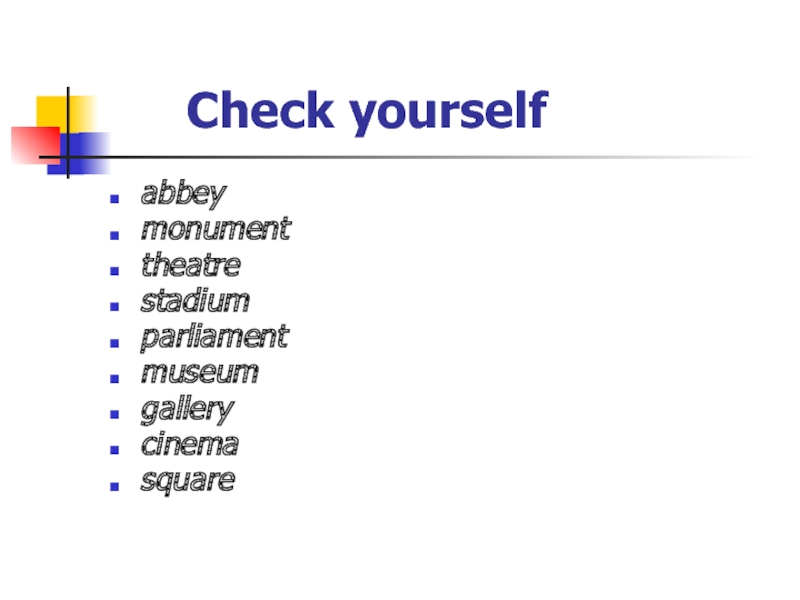Click on the word cinema

click(x=189, y=445)
